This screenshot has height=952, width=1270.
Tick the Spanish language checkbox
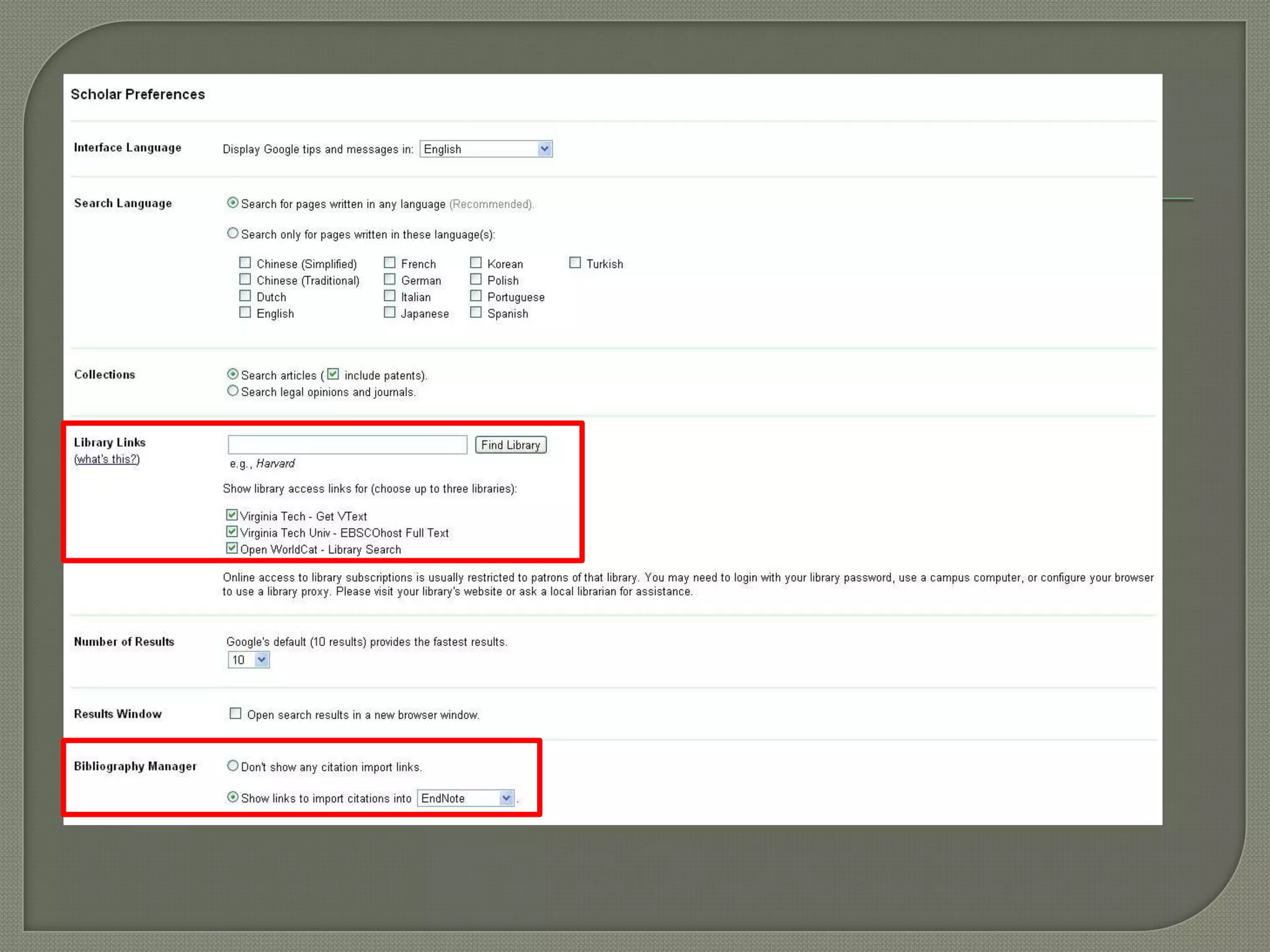[476, 312]
